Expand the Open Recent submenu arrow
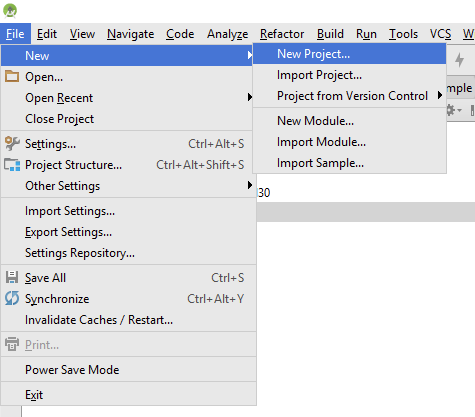Image resolution: width=475 pixels, height=417 pixels. (250, 97)
